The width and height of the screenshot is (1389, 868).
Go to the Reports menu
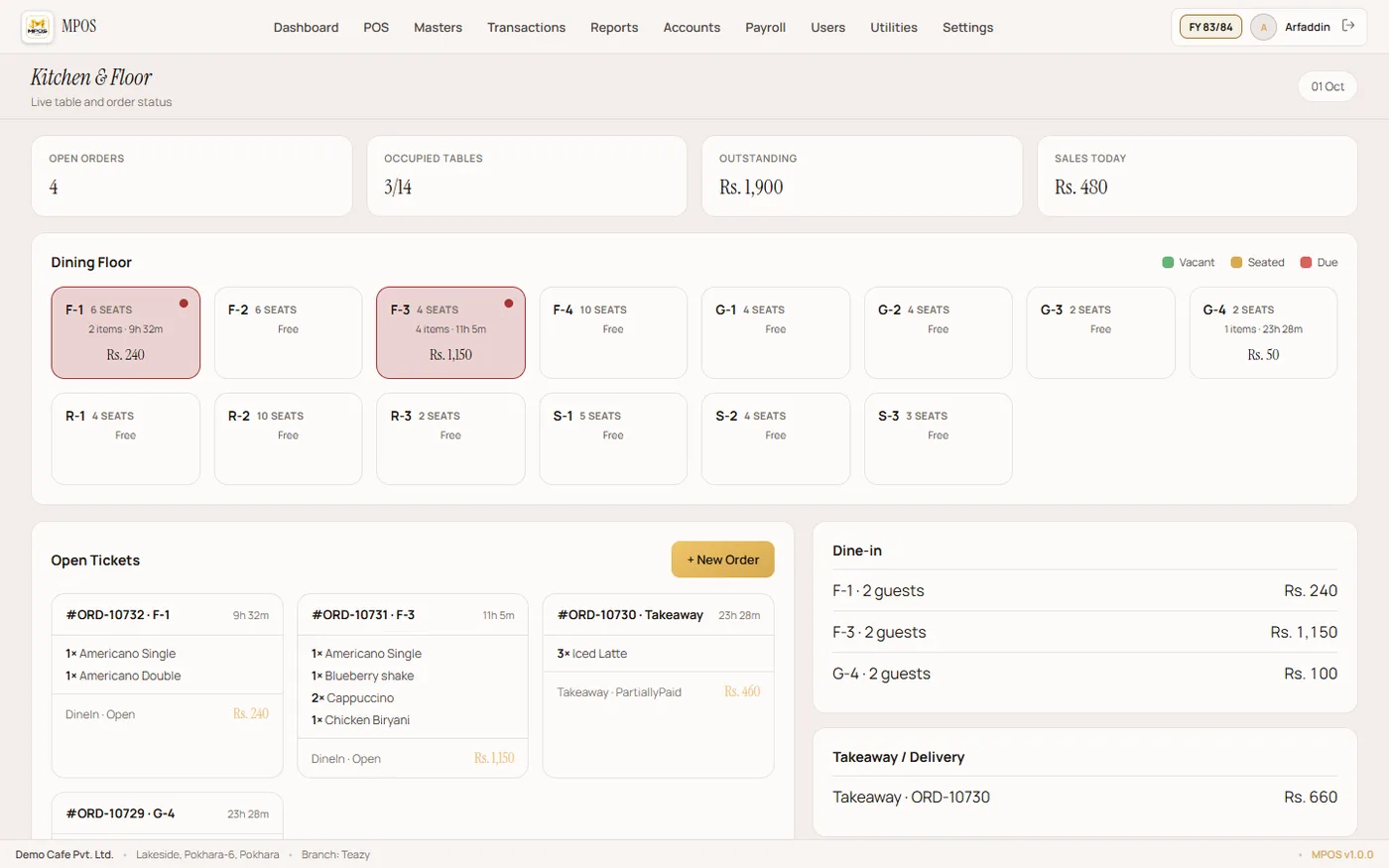614,27
